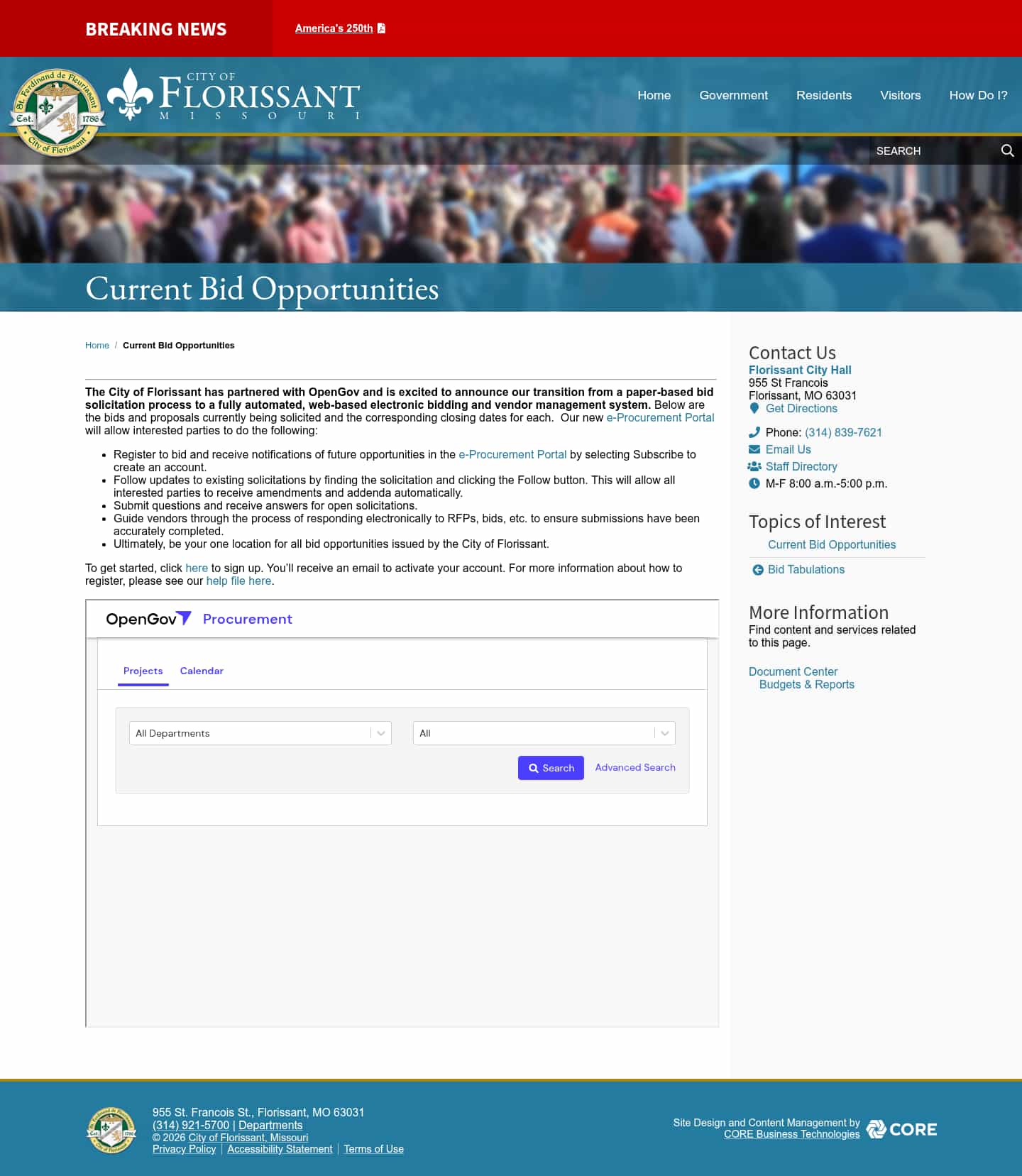Open the How Do I? menu
The width and height of the screenshot is (1022, 1176).
point(978,95)
